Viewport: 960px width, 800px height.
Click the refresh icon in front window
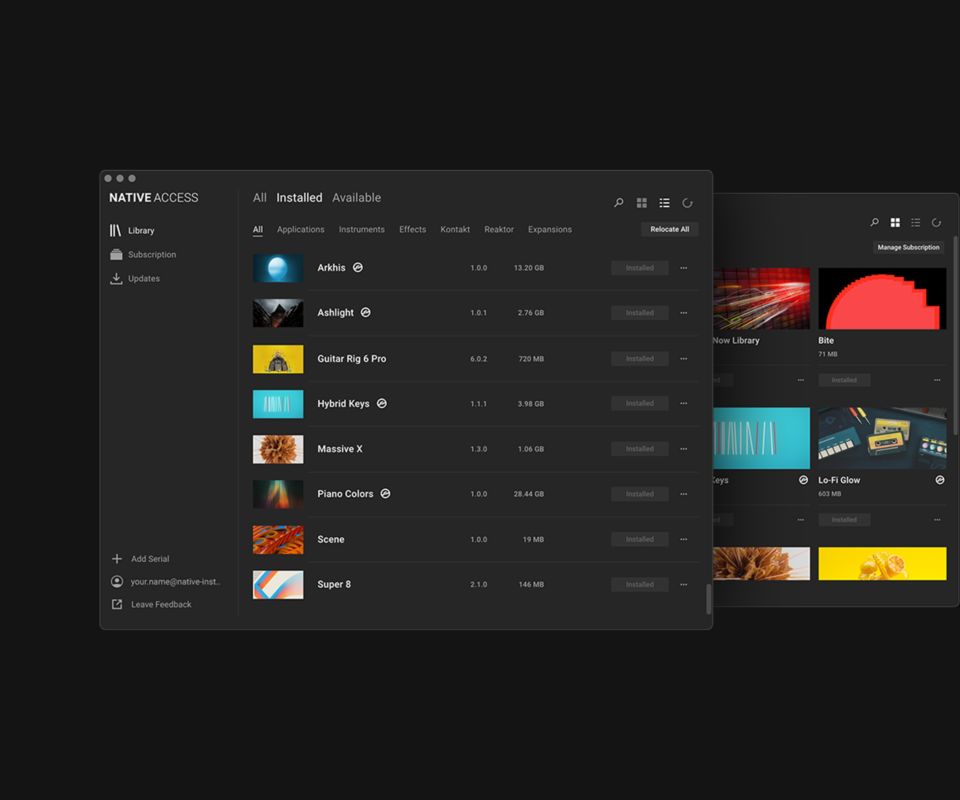(687, 203)
